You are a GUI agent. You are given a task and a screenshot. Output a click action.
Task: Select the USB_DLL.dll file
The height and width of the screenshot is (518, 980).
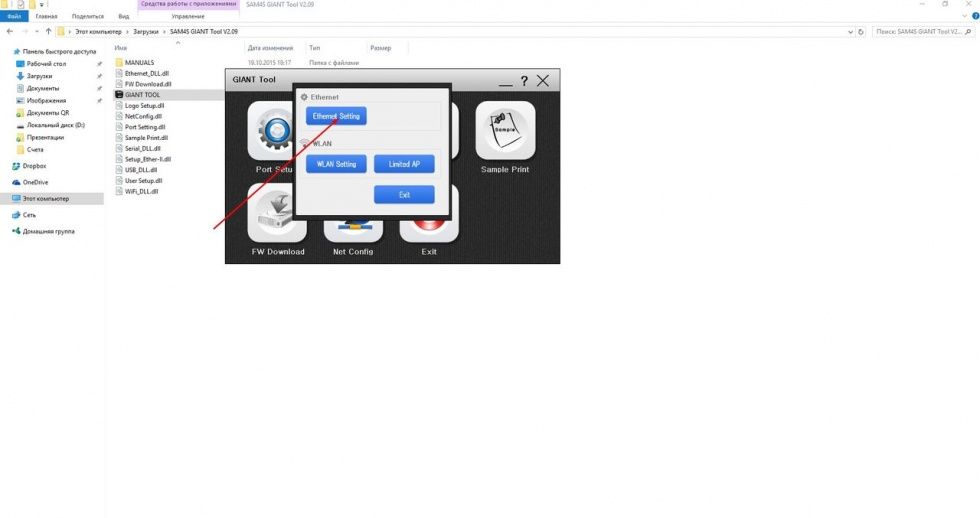(x=141, y=170)
